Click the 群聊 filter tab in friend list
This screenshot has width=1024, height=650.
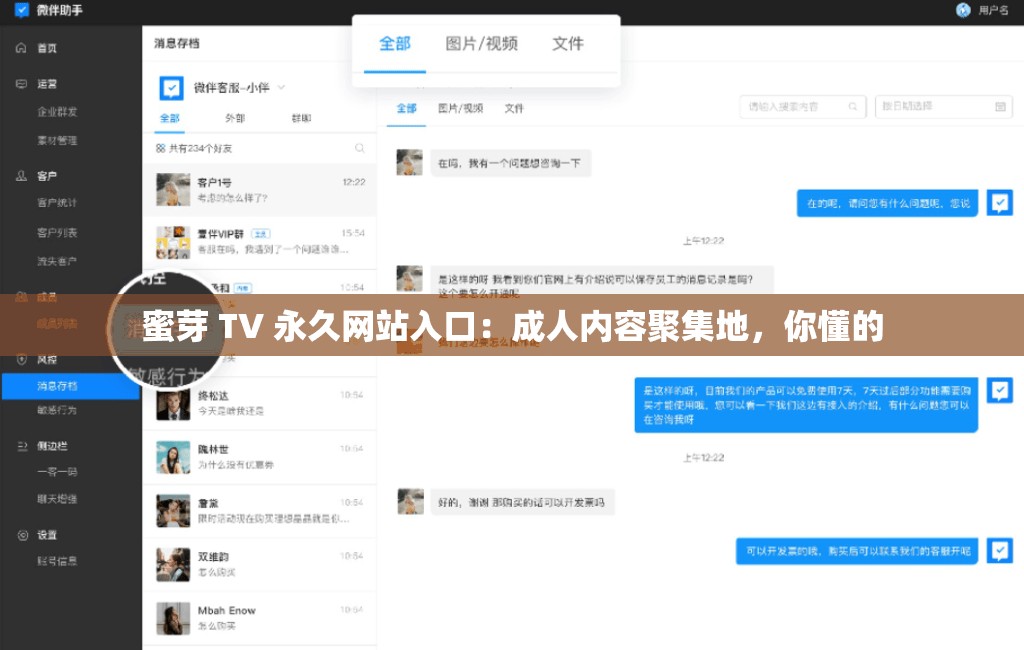pos(303,118)
